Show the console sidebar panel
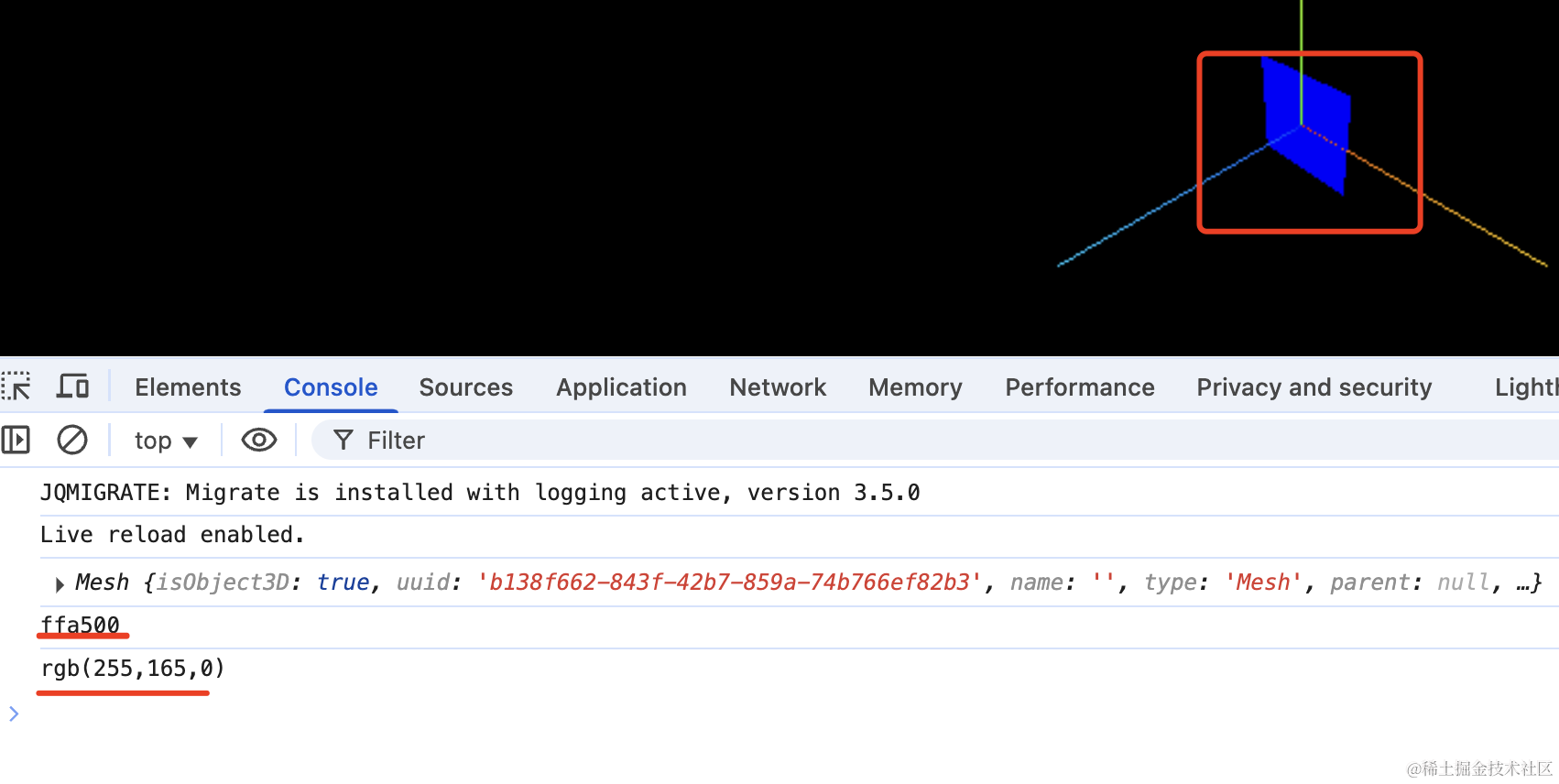Viewport: 1559px width, 784px height. [16, 441]
